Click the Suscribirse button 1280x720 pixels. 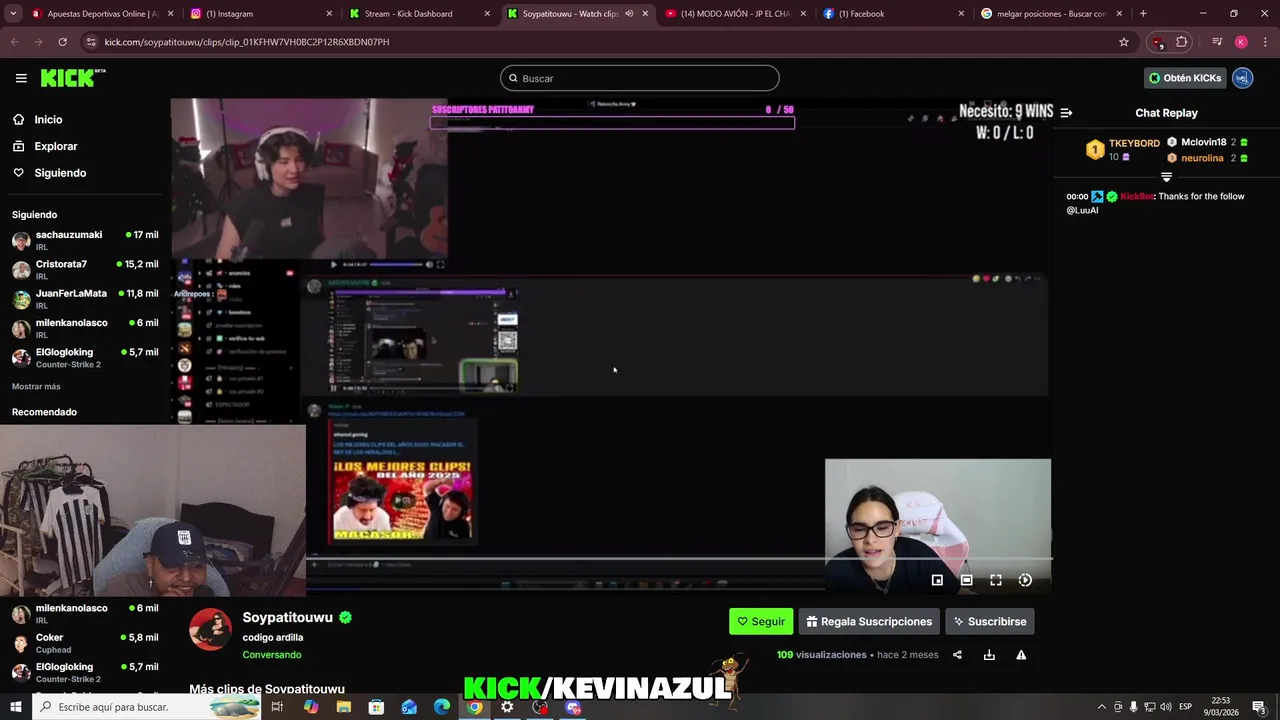click(x=990, y=621)
